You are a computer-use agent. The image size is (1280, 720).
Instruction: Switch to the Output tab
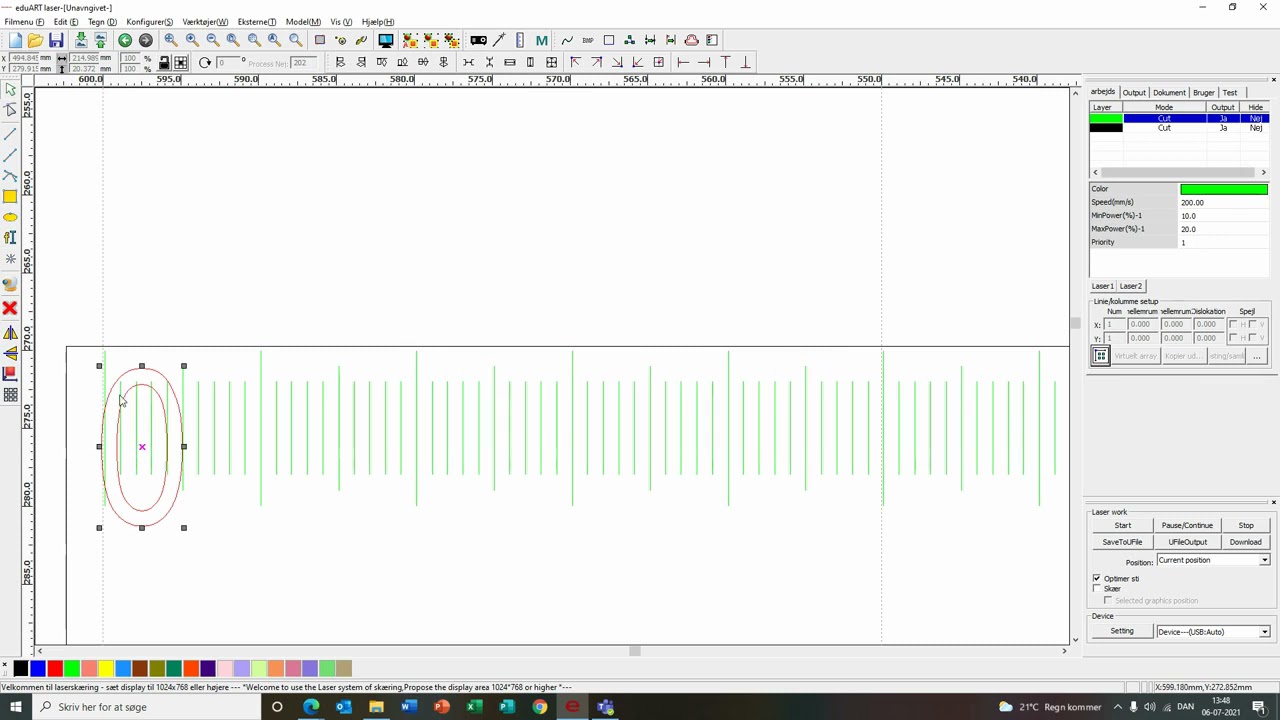click(1133, 93)
